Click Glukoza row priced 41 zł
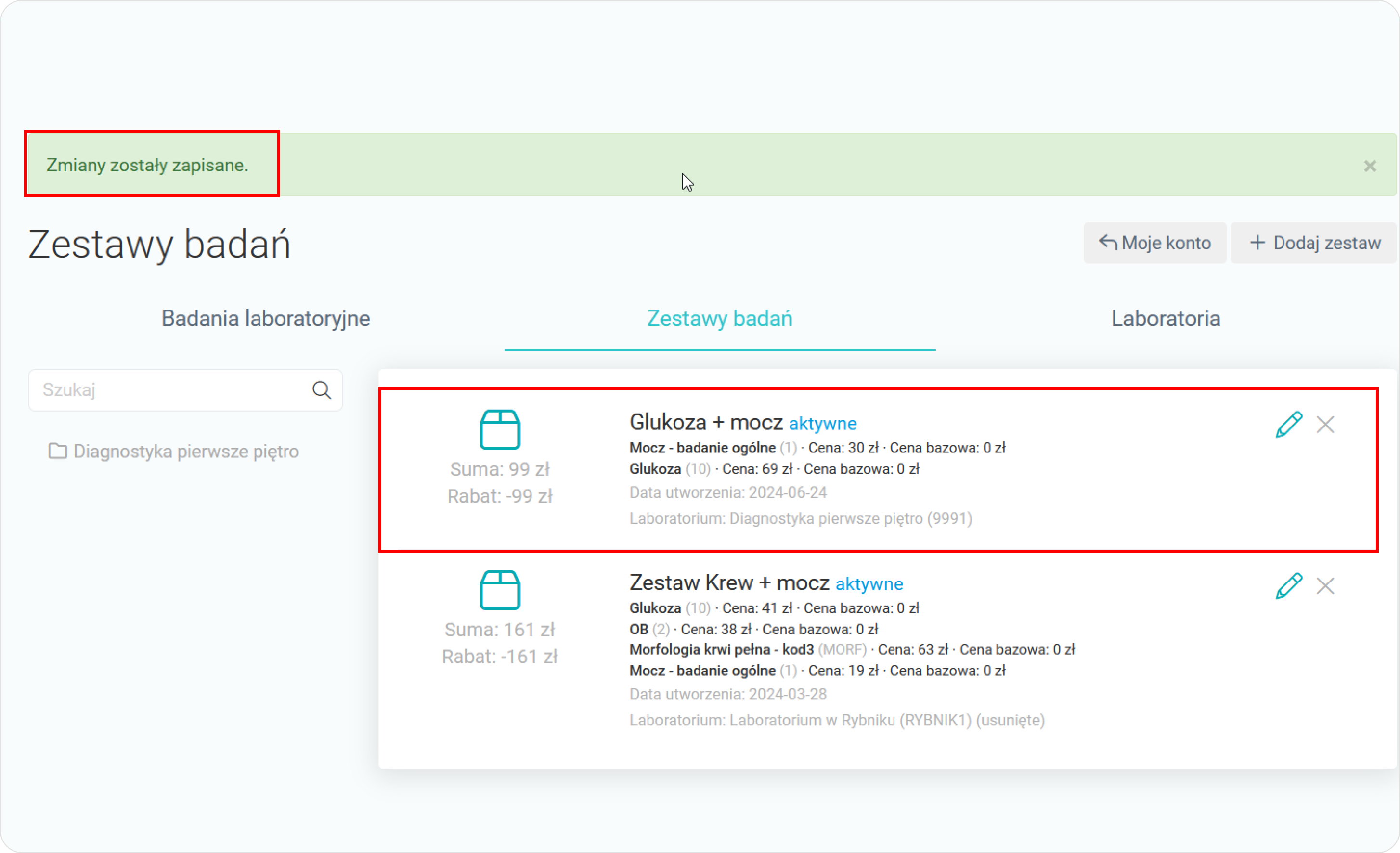This screenshot has width=1400, height=853. click(x=774, y=608)
